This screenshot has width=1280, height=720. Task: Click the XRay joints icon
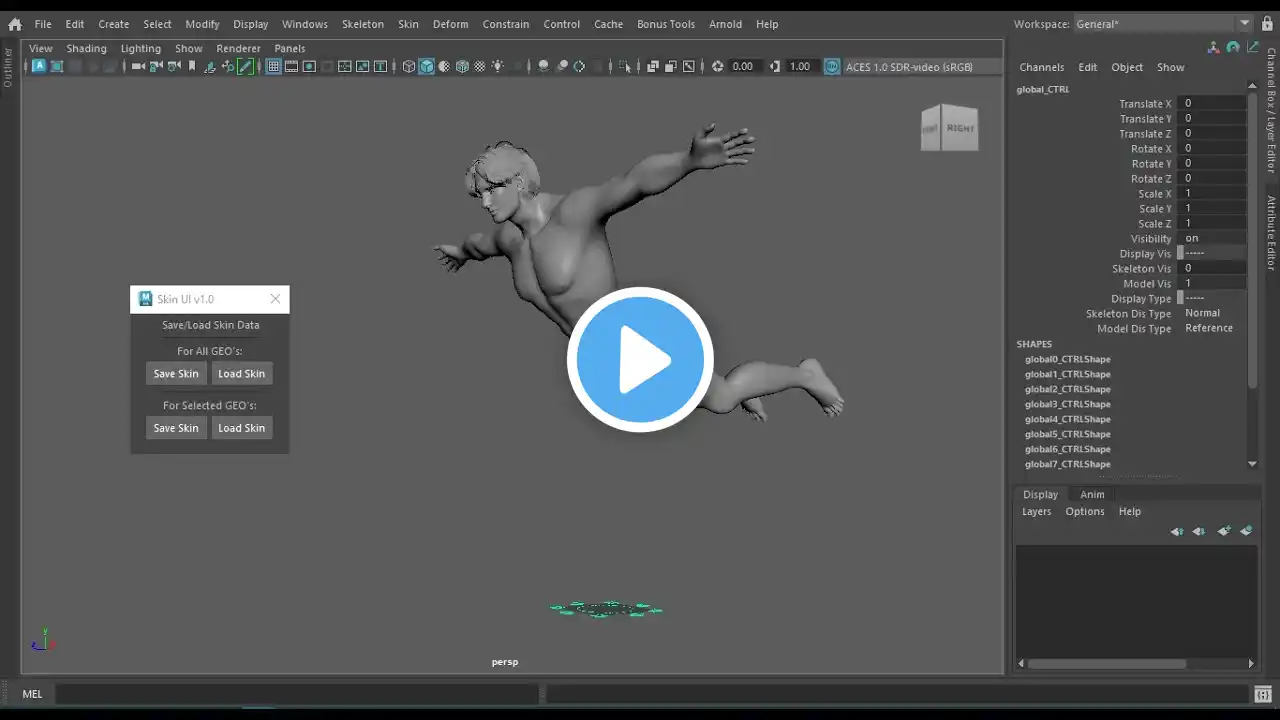coord(689,67)
